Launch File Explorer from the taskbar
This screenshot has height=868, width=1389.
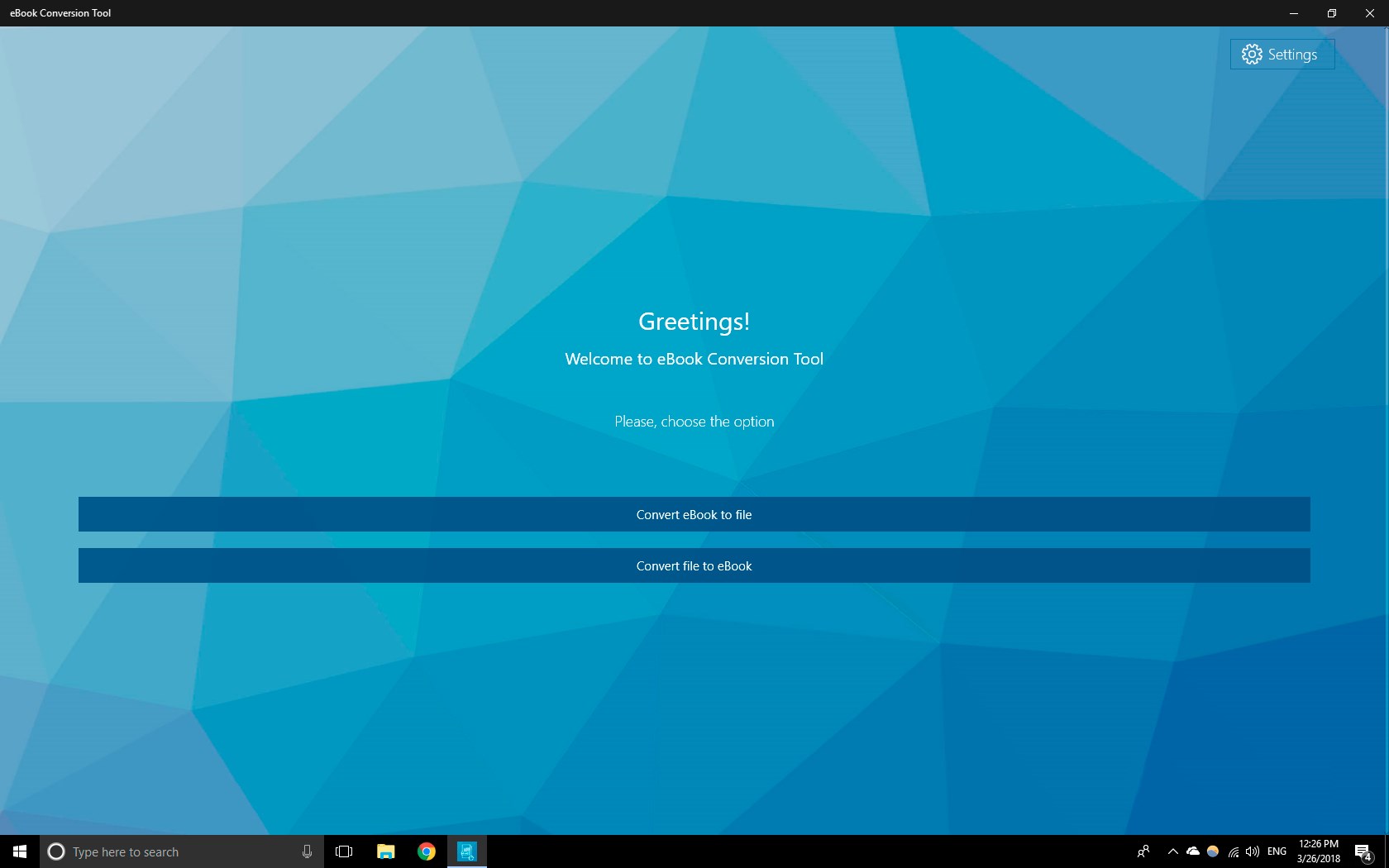384,851
